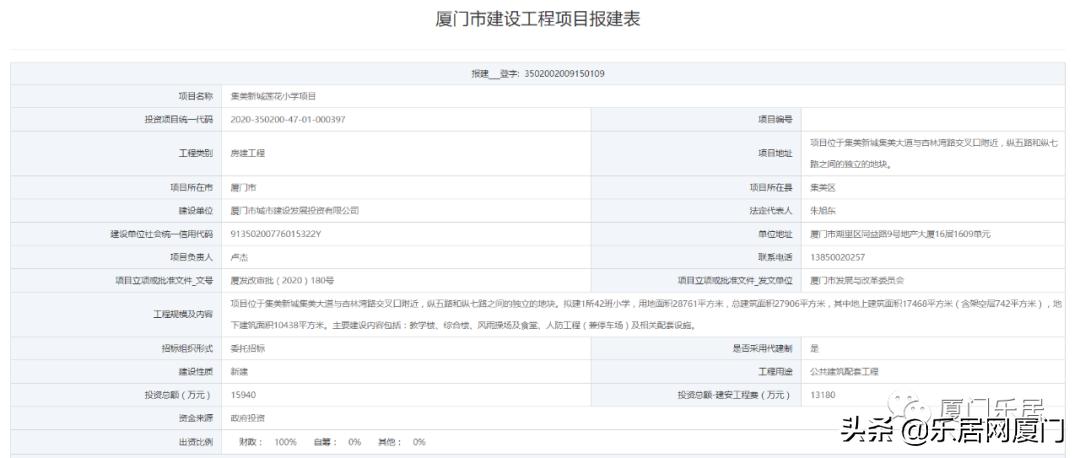
Task: Click the label 建设单位
Action: pyautogui.click(x=196, y=211)
